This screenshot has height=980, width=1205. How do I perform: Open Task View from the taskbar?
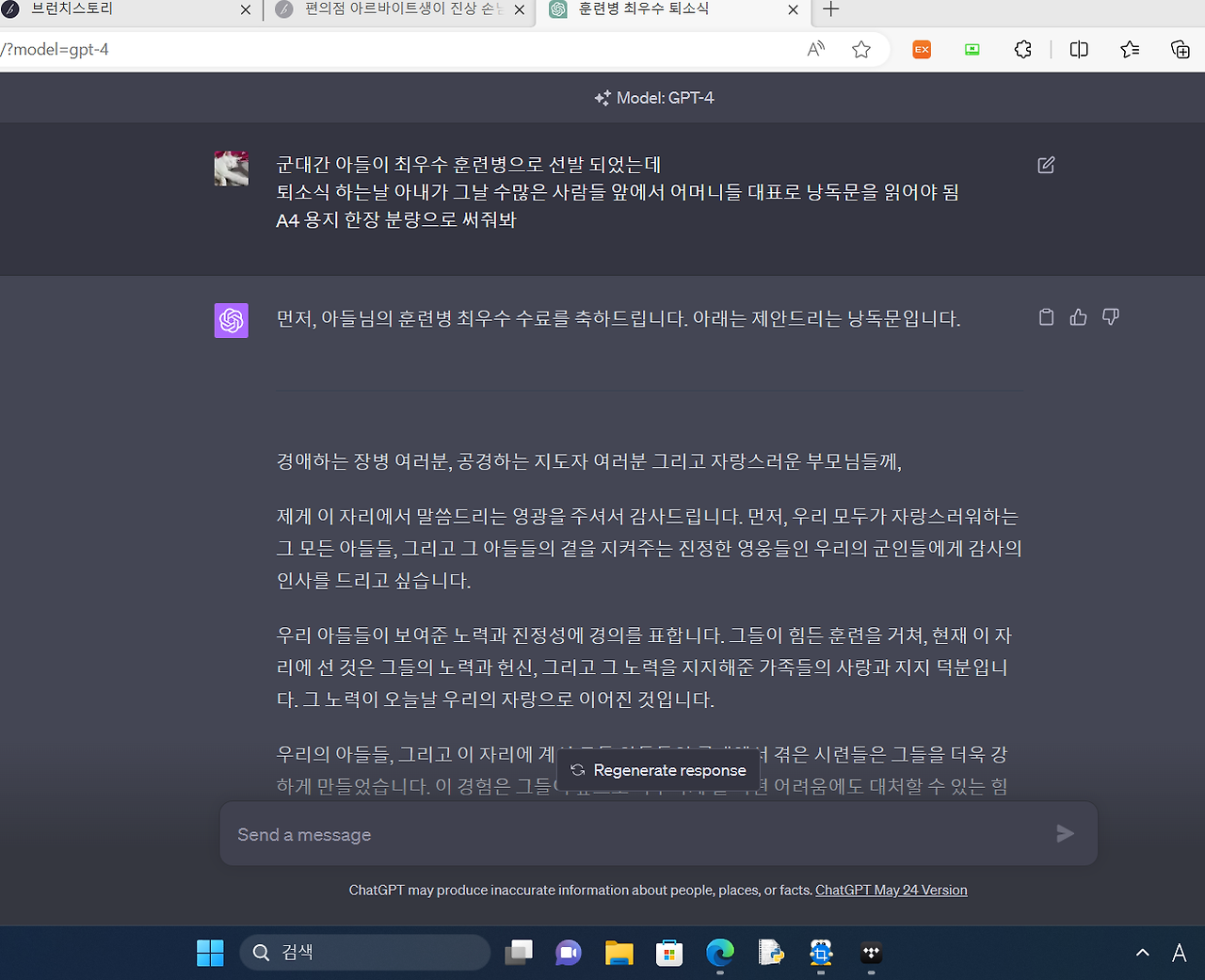pos(519,953)
